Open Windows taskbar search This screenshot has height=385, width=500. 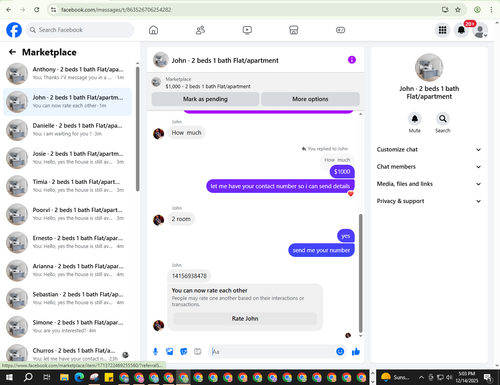pyautogui.click(x=28, y=377)
